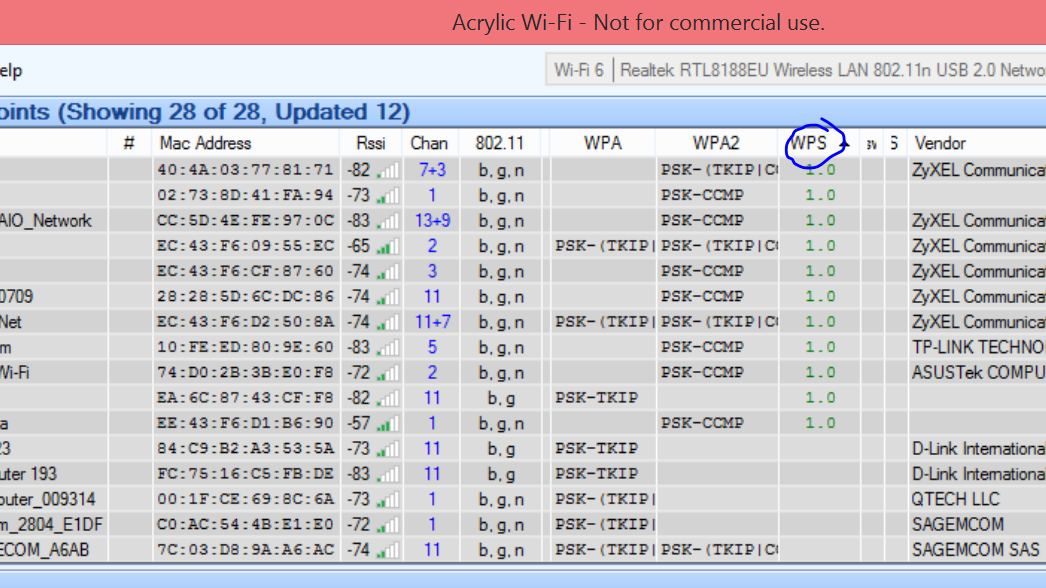Select MAC address EE:43:F6:D1:B6:90
Screen dimensions: 1046x588
(x=245, y=424)
